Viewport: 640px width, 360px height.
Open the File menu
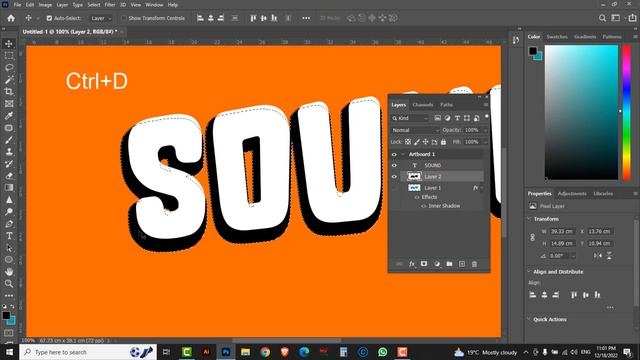(18, 5)
